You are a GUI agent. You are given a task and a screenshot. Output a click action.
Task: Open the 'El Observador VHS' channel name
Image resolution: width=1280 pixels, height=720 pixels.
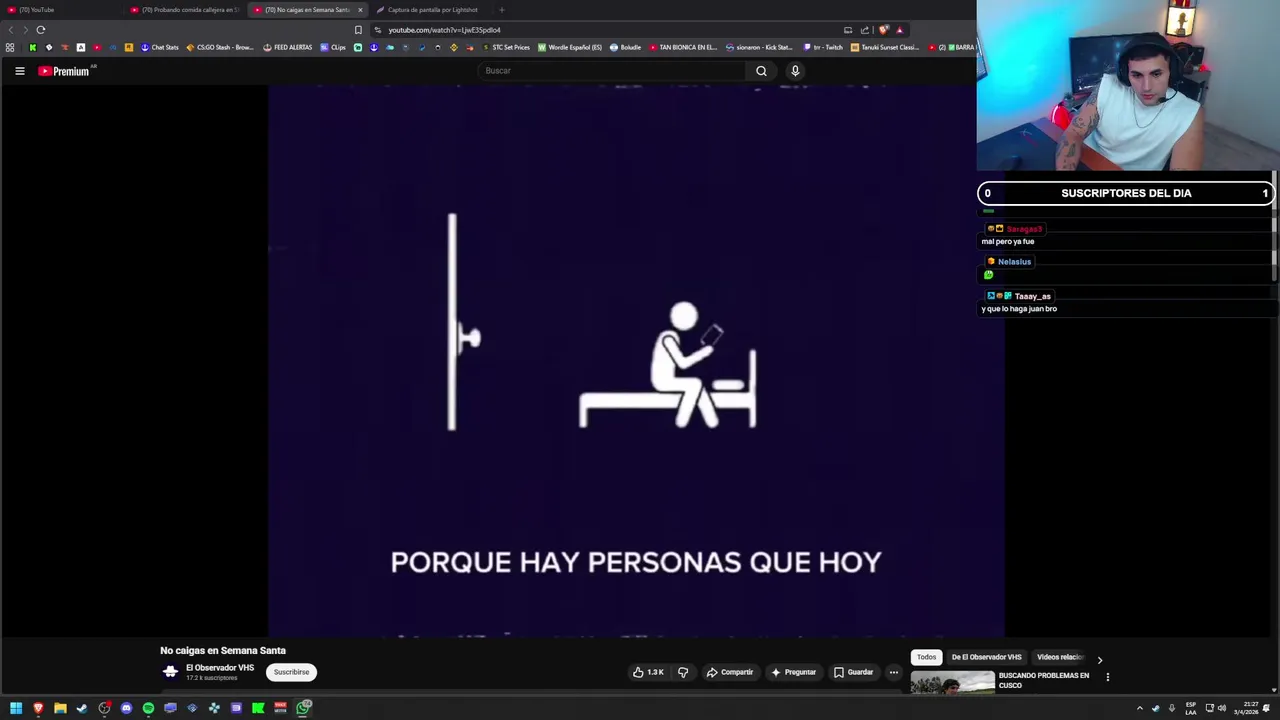click(220, 668)
